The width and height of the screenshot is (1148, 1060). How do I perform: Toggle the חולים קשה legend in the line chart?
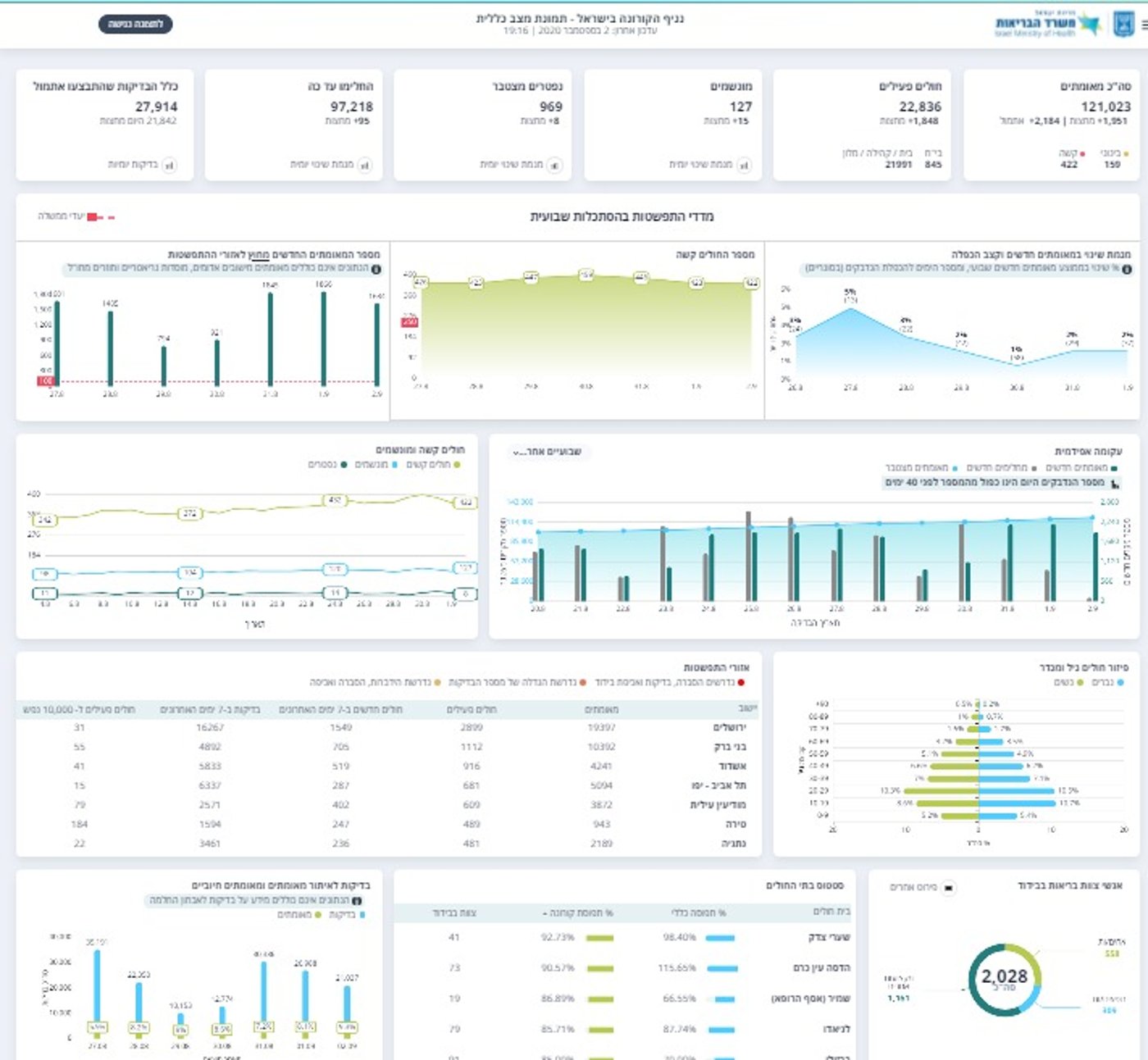(433, 465)
